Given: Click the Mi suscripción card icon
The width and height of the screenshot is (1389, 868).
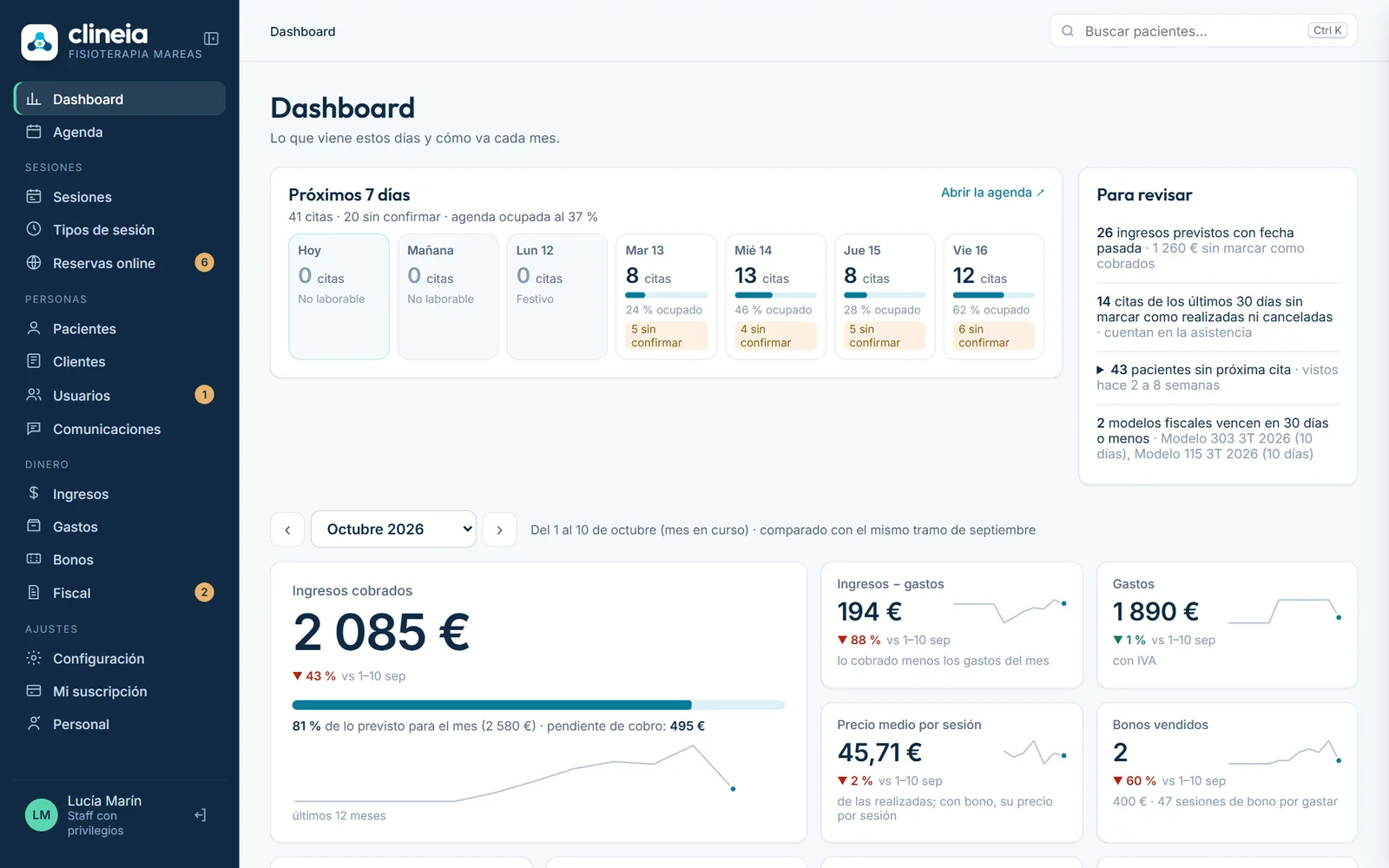Looking at the screenshot, I should 34,691.
